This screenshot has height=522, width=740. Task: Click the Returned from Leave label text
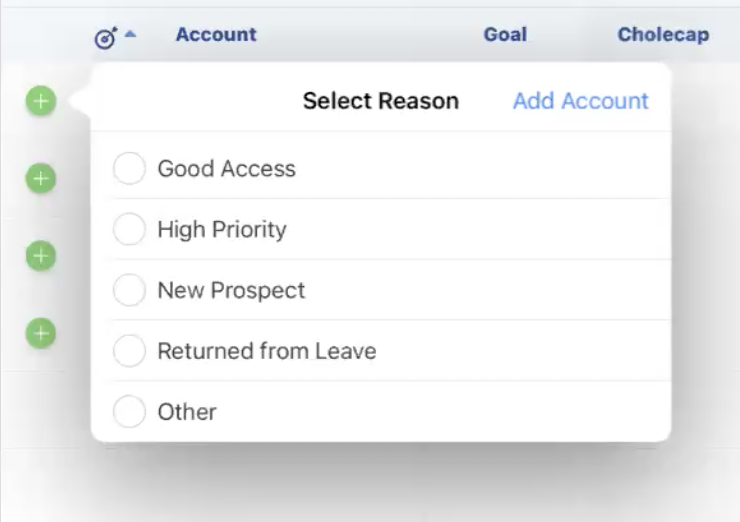[x=266, y=352]
